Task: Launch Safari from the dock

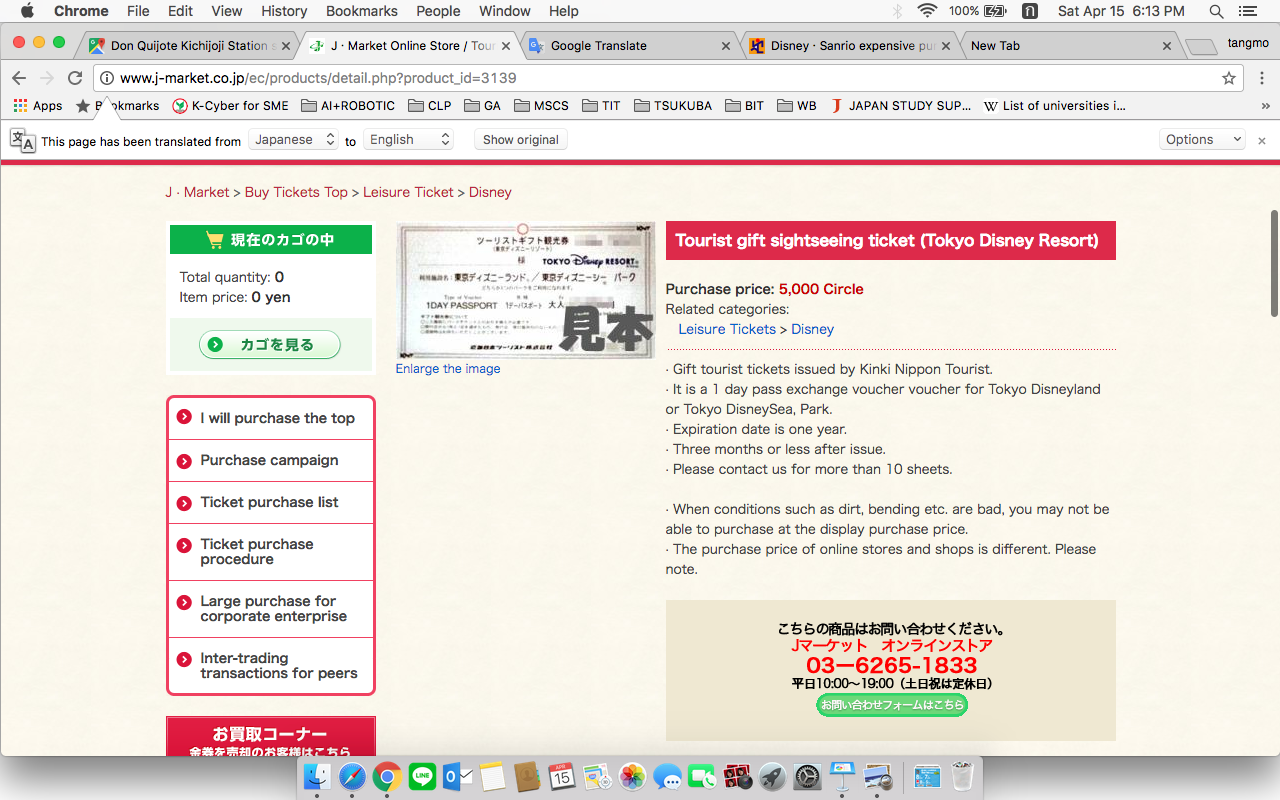Action: click(352, 777)
